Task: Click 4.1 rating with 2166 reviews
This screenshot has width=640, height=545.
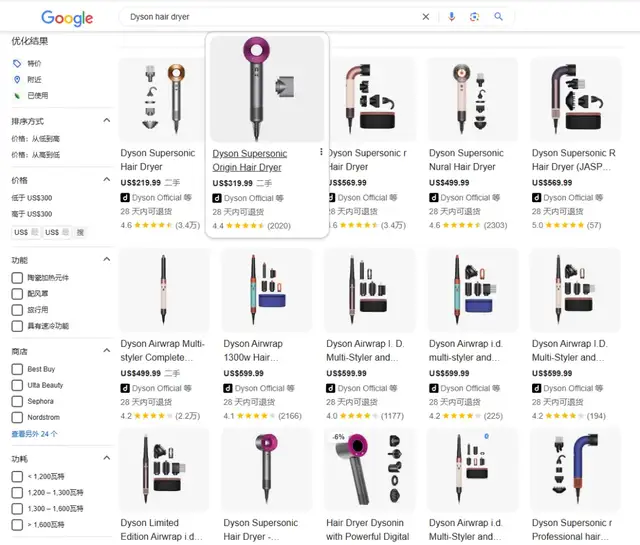Action: (x=262, y=416)
